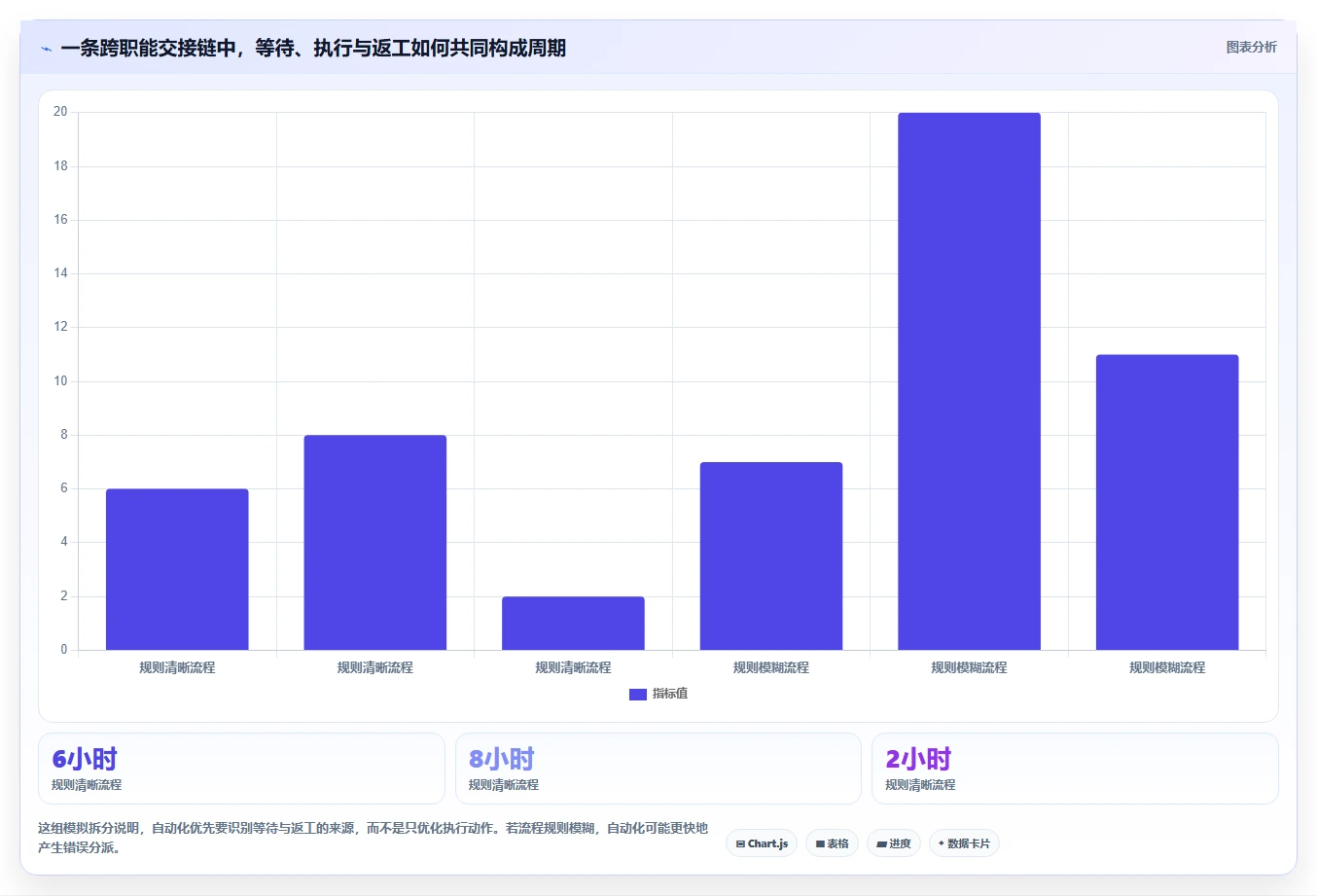Toggle the 指标值 legend item

tap(658, 694)
